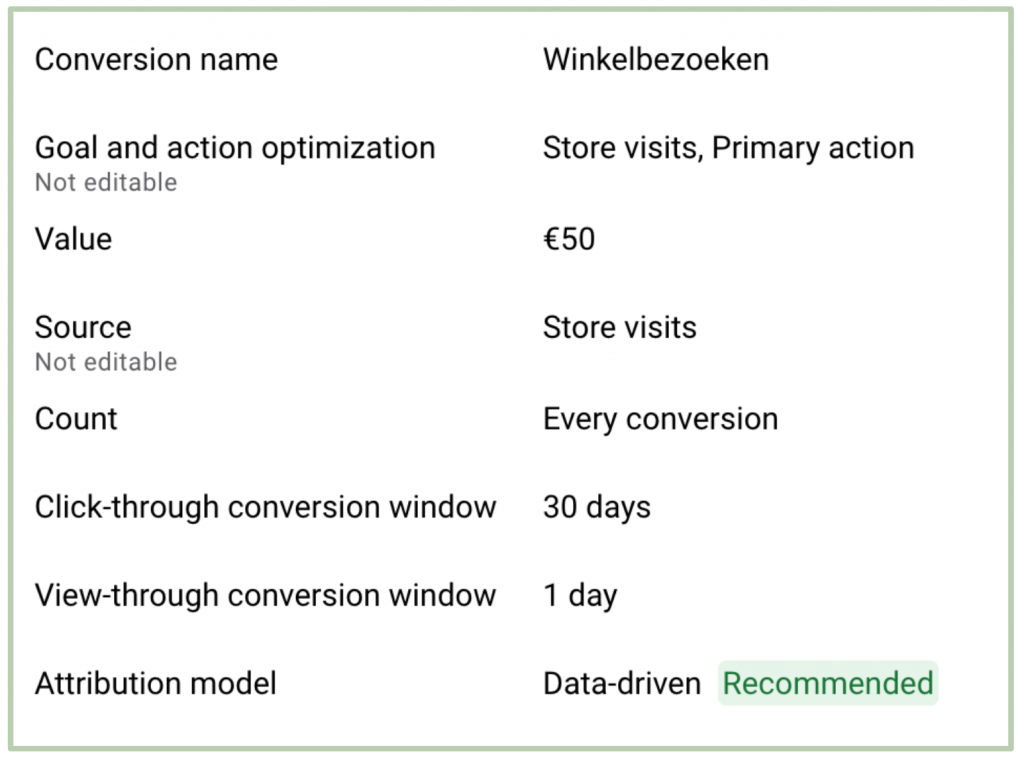Click the Every conversion count value
Image resolution: width=1024 pixels, height=758 pixels.
point(660,419)
